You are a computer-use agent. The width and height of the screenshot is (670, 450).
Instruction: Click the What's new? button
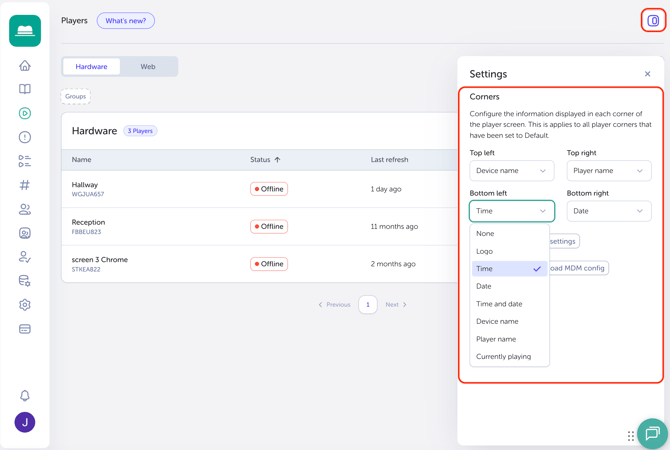(x=126, y=21)
